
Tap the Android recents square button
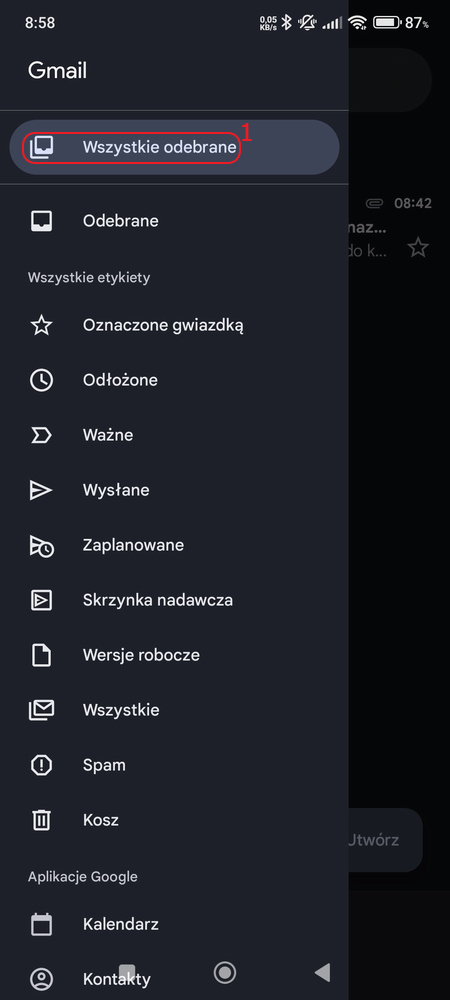click(x=127, y=973)
